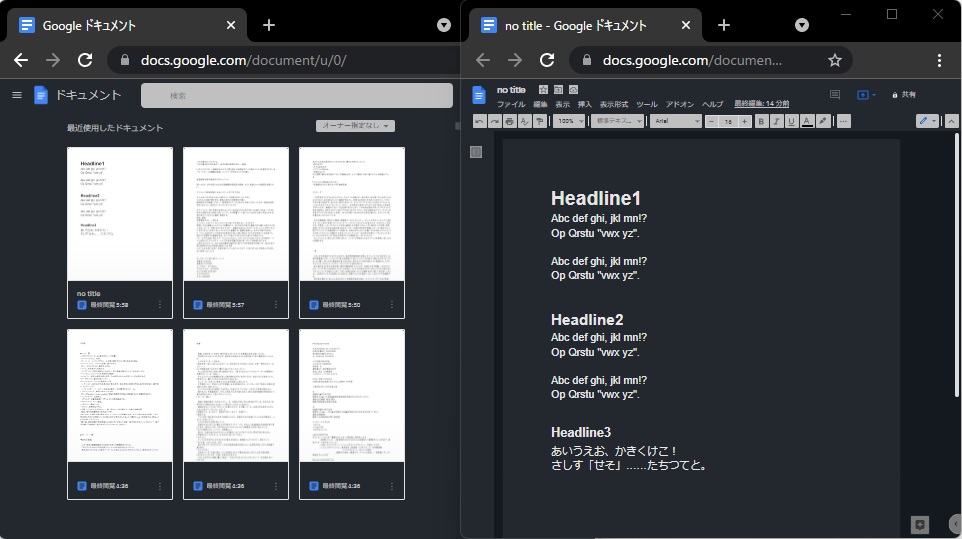The image size is (962, 539).
Task: Open more options for the 'no title' card
Action: coord(160,305)
